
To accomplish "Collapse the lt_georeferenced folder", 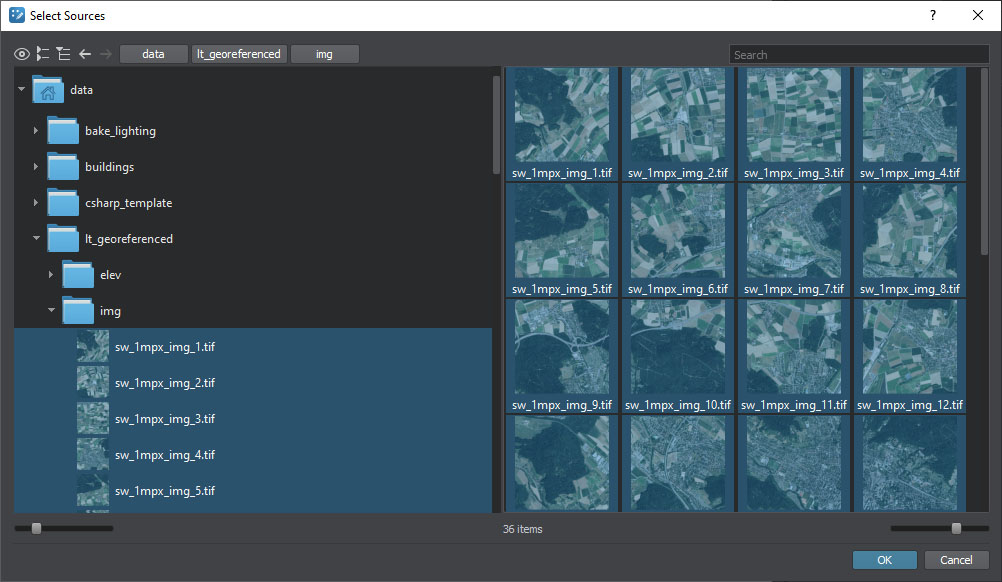I will coord(36,239).
